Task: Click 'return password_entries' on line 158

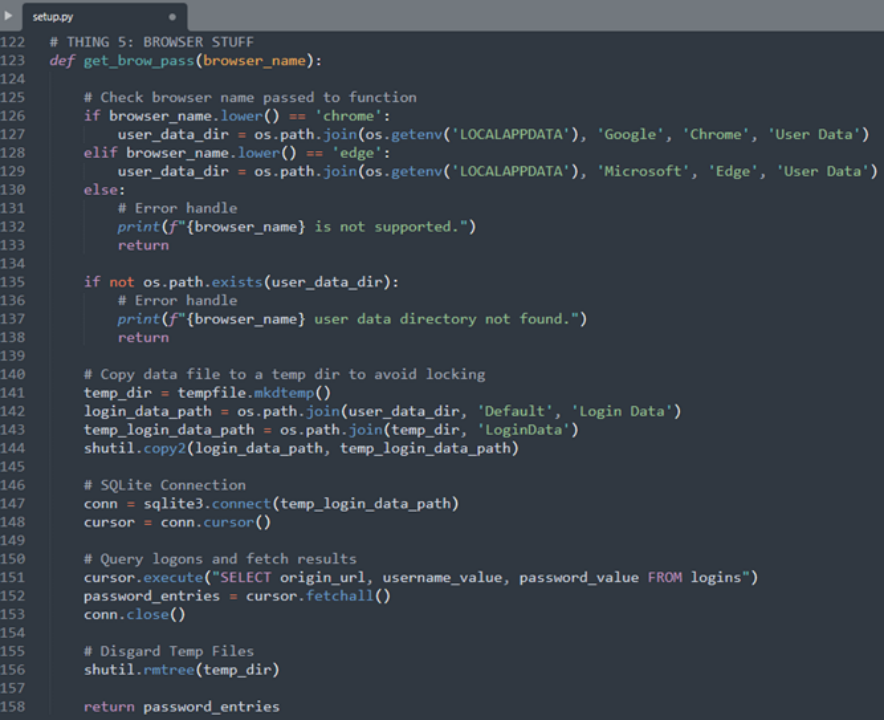Action: coord(182,706)
